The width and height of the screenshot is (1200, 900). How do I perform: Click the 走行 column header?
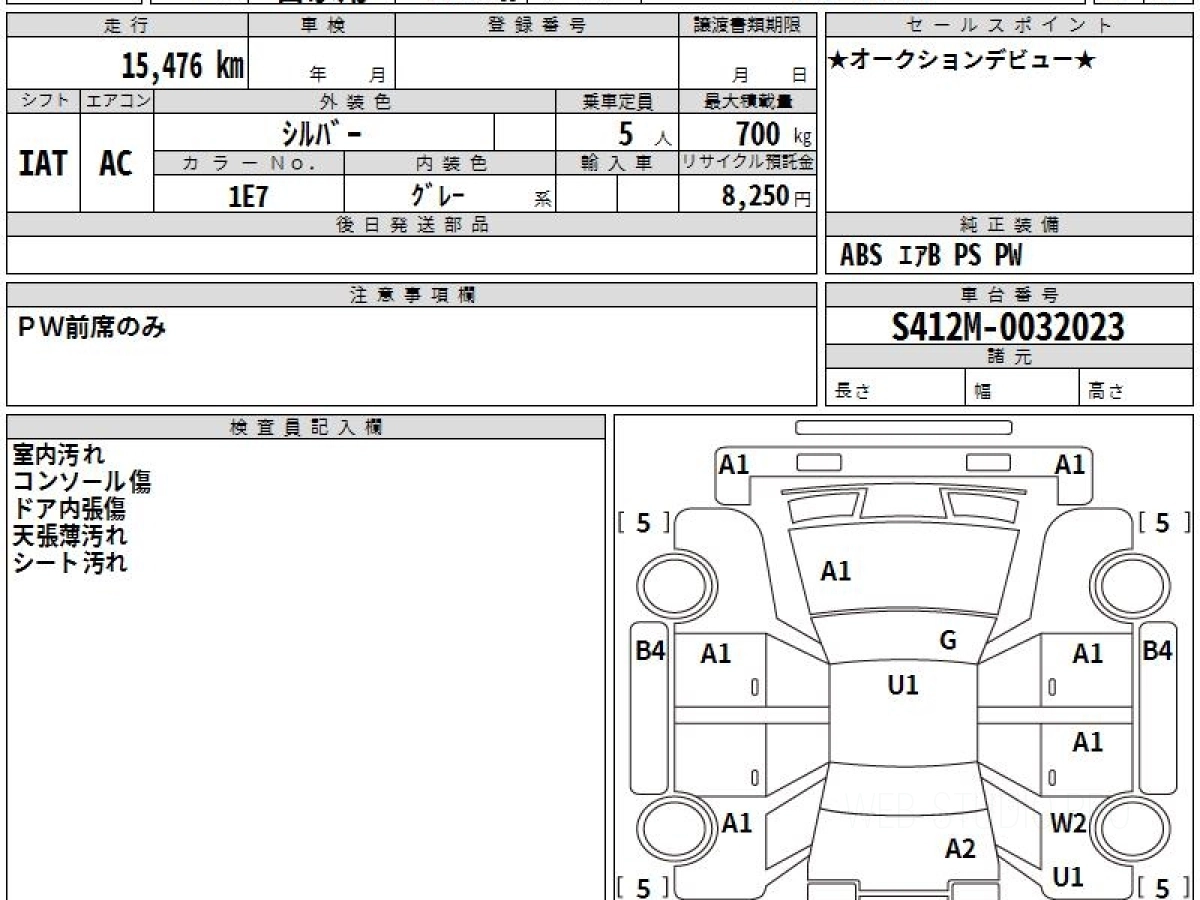point(126,26)
